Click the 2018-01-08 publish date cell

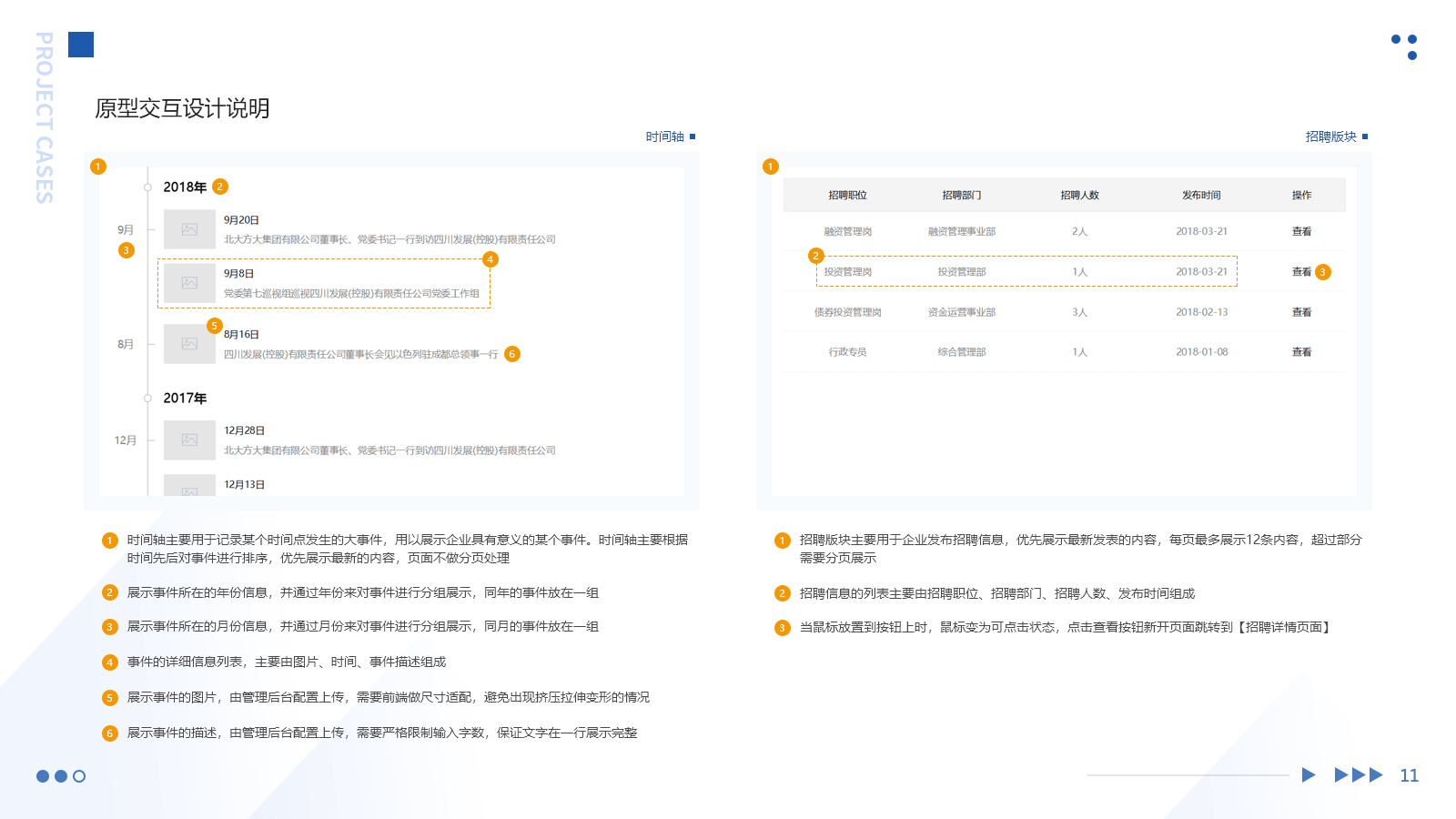tap(1201, 352)
